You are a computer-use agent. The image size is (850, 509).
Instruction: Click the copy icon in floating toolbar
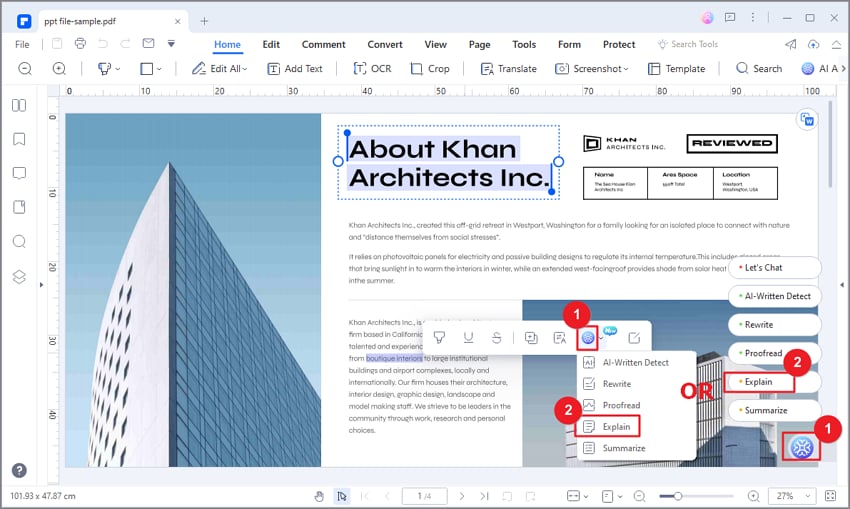[x=531, y=338]
